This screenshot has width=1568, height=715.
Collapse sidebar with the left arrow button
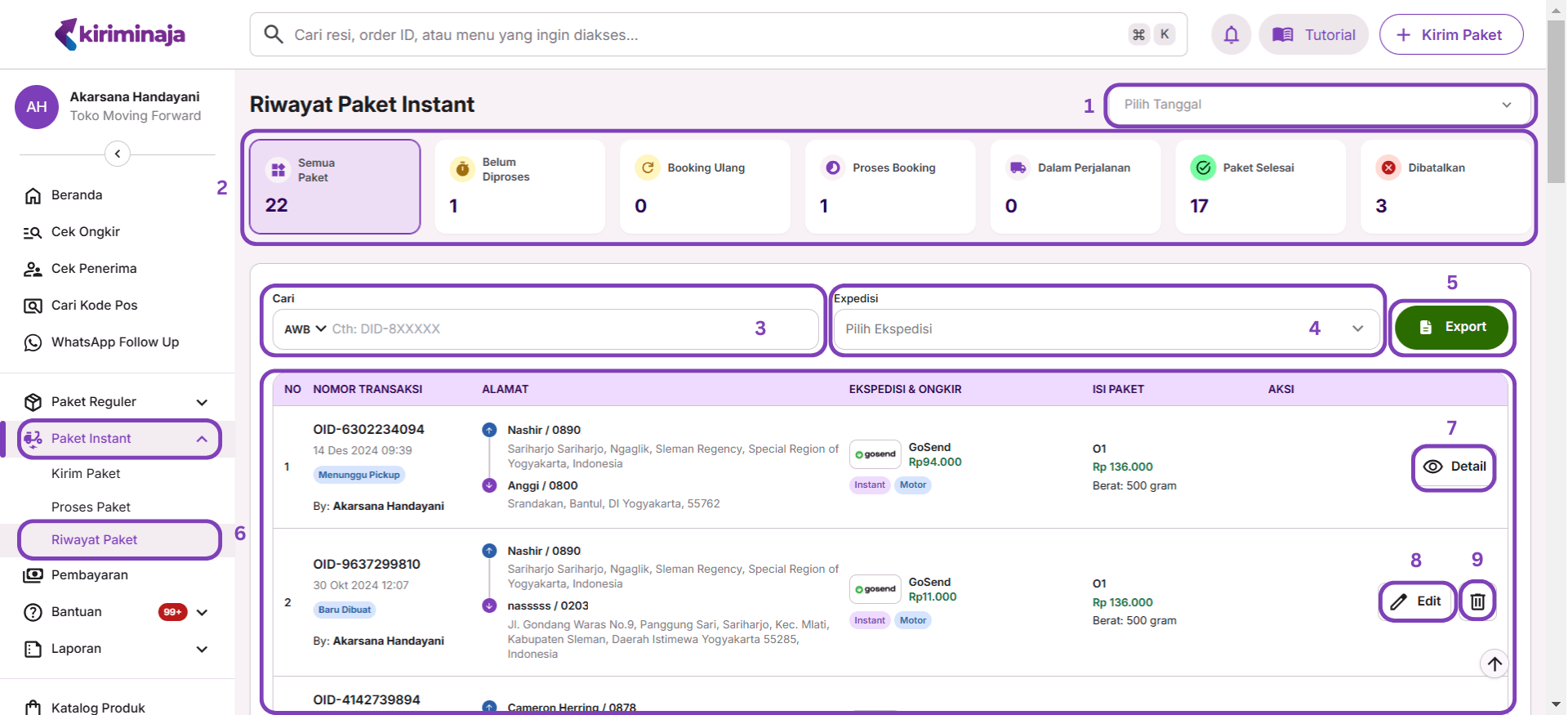[118, 154]
